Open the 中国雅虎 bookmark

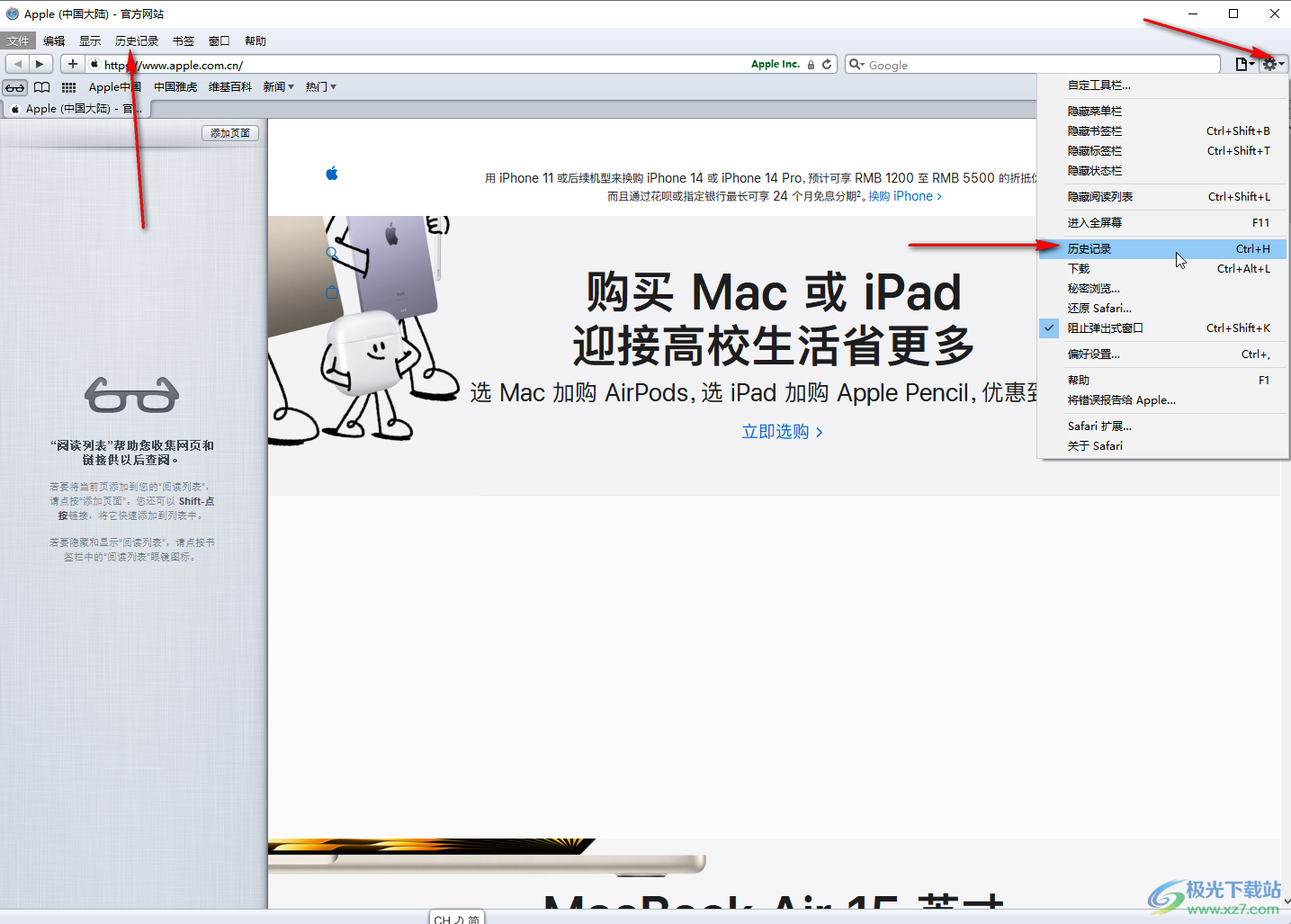click(175, 87)
